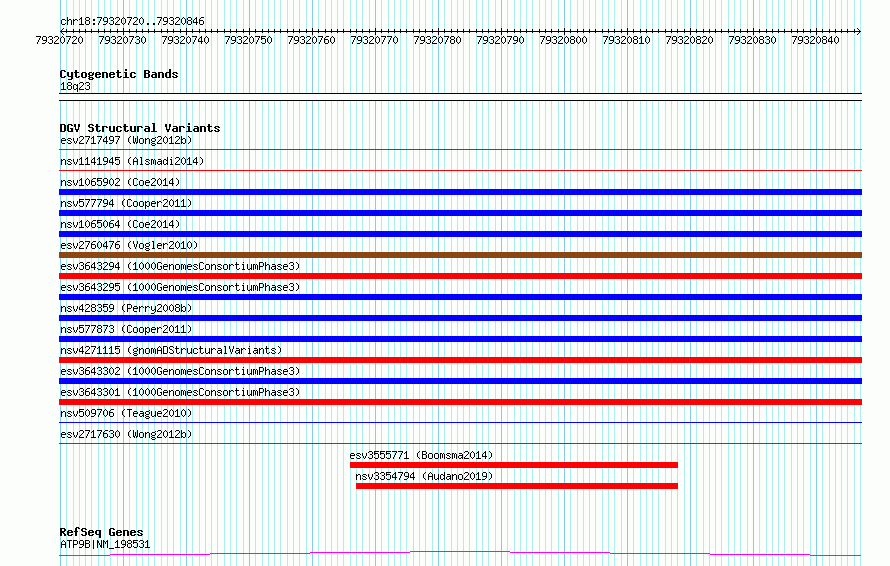This screenshot has height=566, width=890.
Task: Click esv2717630 (Wong2012b) label
Action: point(126,434)
